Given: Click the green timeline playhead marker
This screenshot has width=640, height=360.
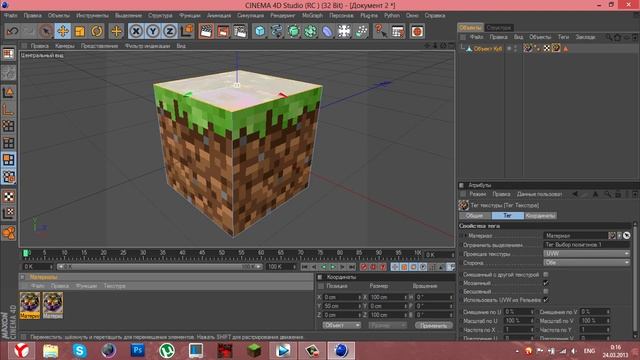Looking at the screenshot, I should (x=26, y=253).
